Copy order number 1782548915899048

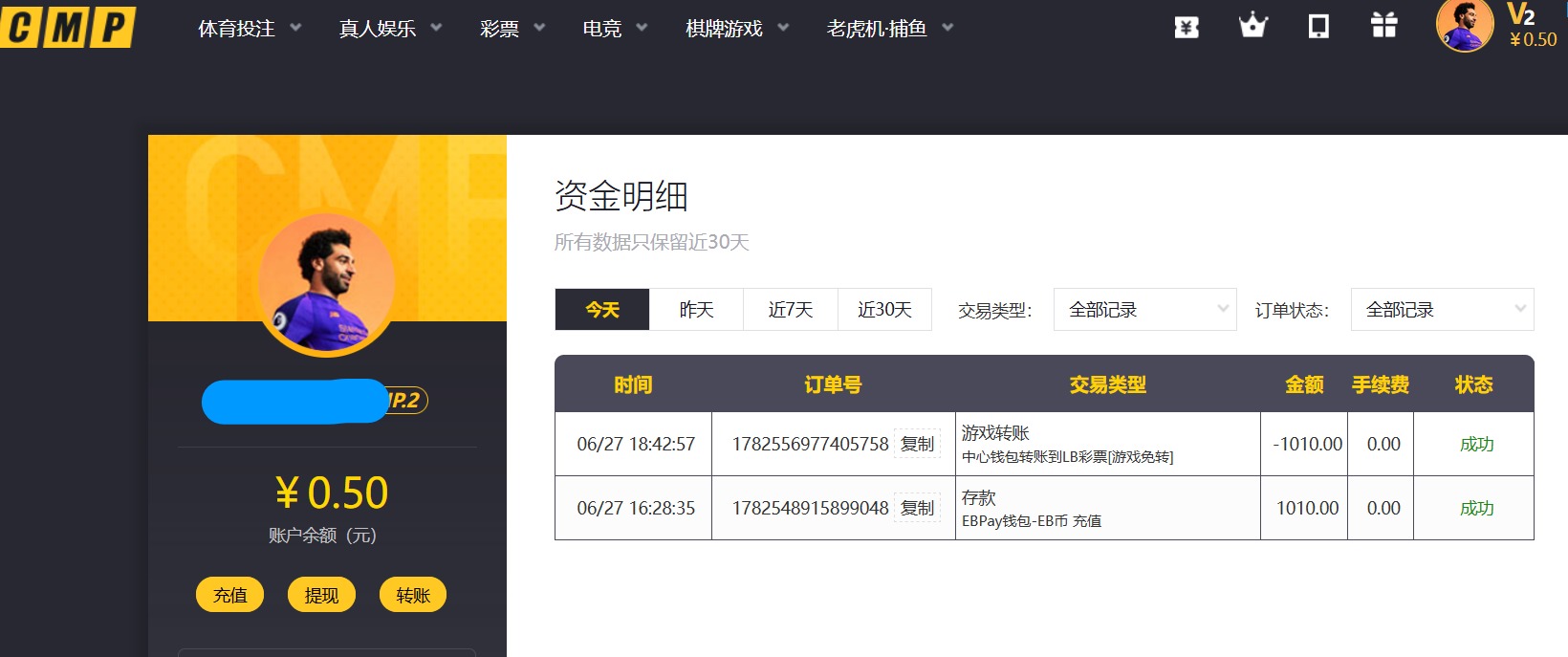[917, 508]
